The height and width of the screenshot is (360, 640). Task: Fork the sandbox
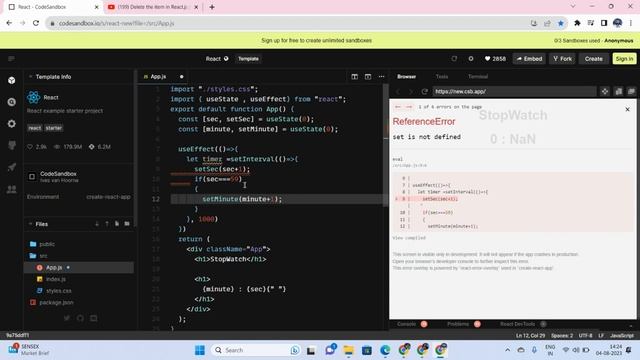click(x=562, y=59)
